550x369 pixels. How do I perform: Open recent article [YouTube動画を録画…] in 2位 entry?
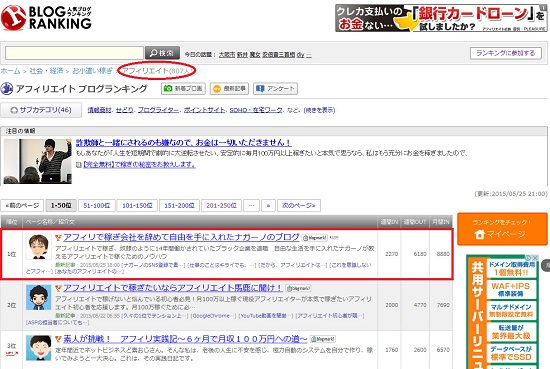[x=266, y=316]
